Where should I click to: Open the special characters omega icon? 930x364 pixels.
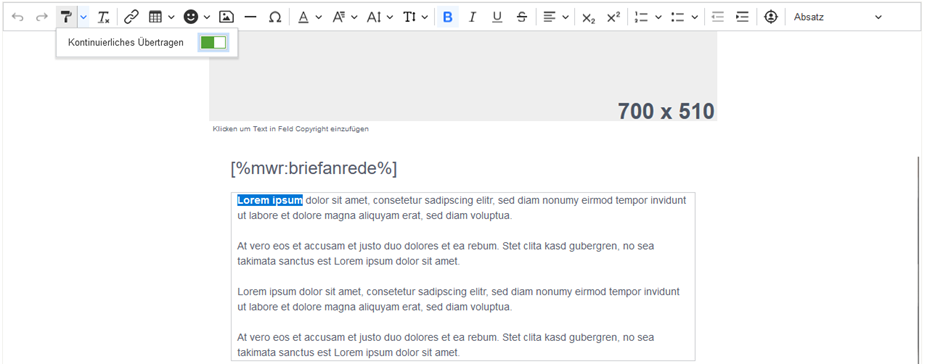(x=275, y=17)
